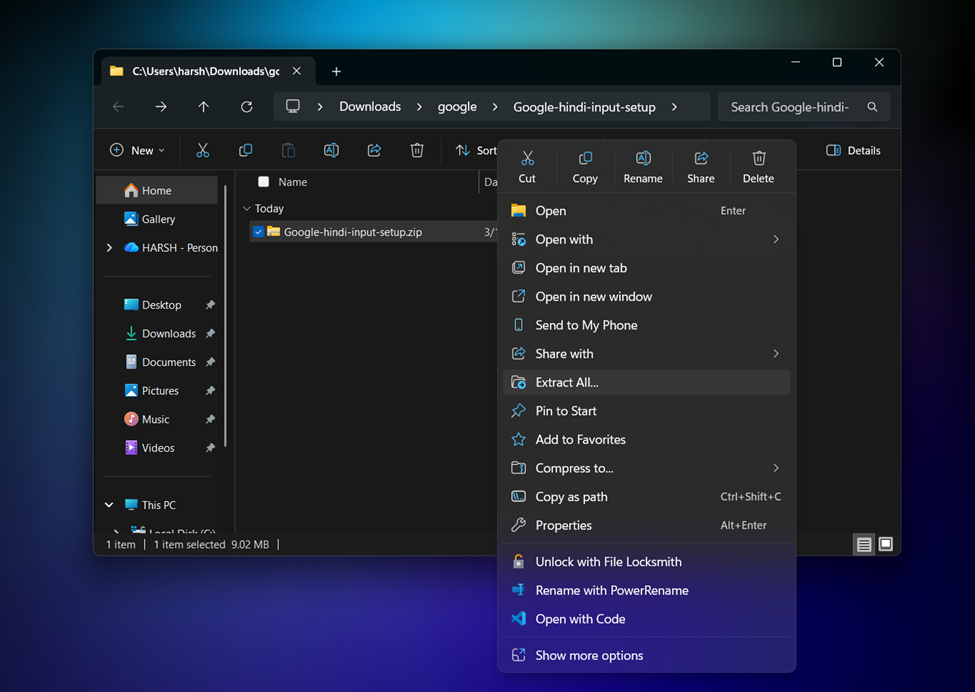Collapse the Today group
The image size is (975, 692).
tap(247, 209)
